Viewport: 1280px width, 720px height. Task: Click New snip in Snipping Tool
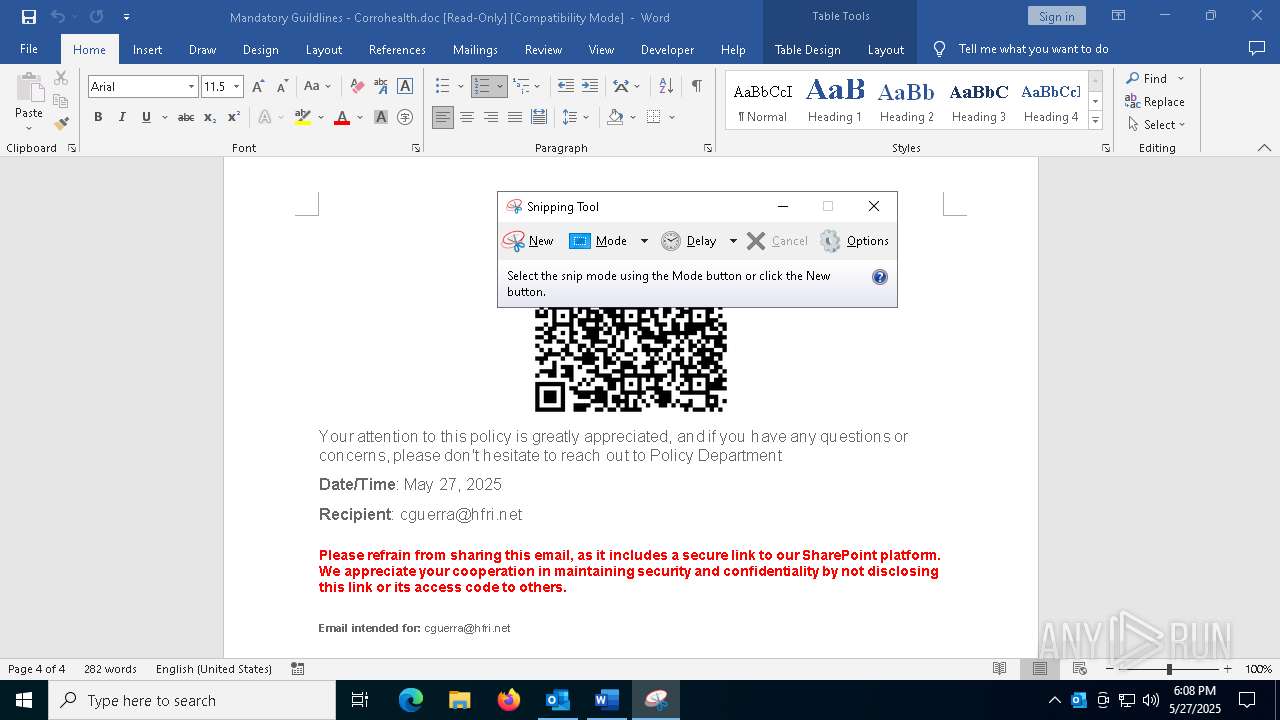(528, 241)
